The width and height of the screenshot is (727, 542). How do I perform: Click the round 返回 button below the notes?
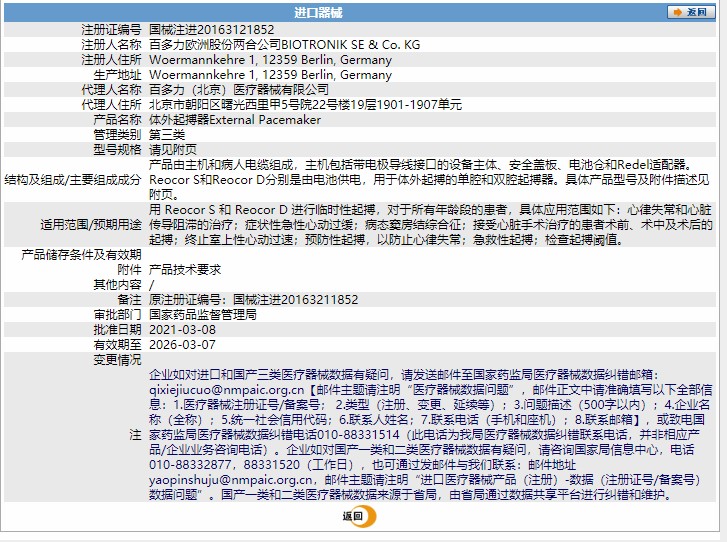point(359,516)
